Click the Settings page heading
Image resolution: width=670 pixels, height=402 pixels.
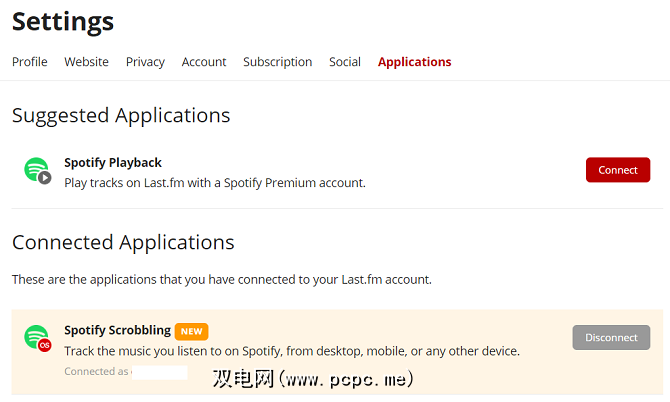tap(63, 21)
